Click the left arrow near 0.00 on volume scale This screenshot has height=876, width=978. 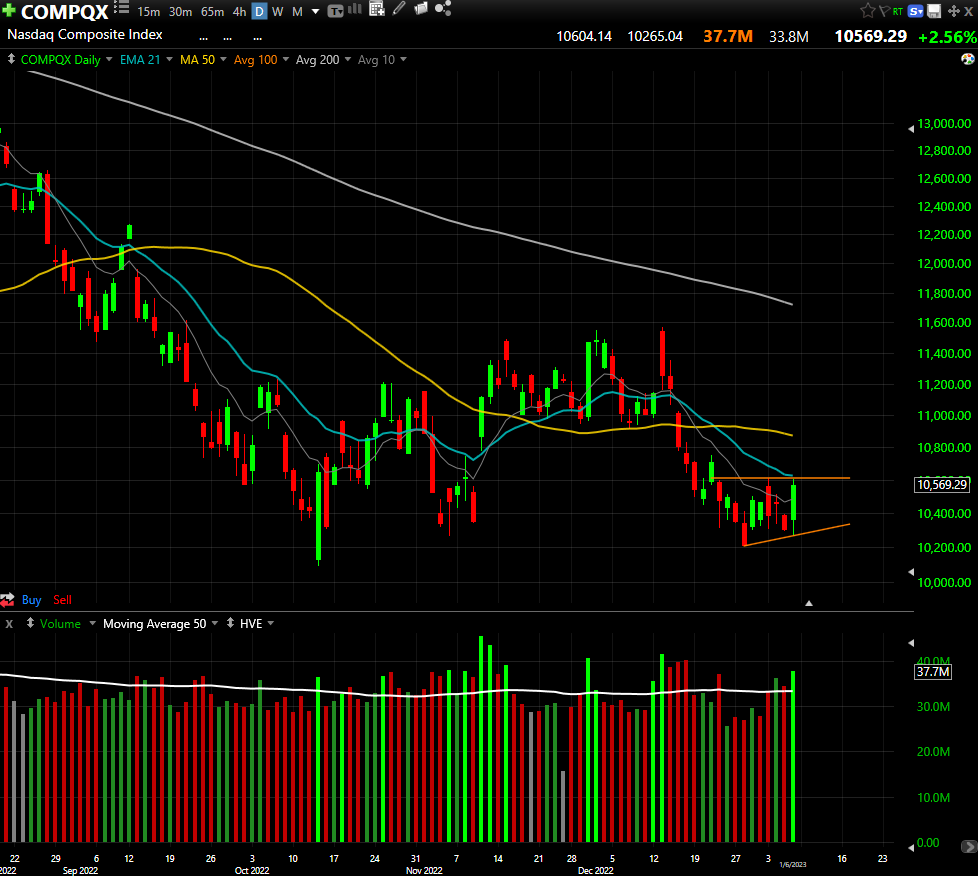coord(911,846)
